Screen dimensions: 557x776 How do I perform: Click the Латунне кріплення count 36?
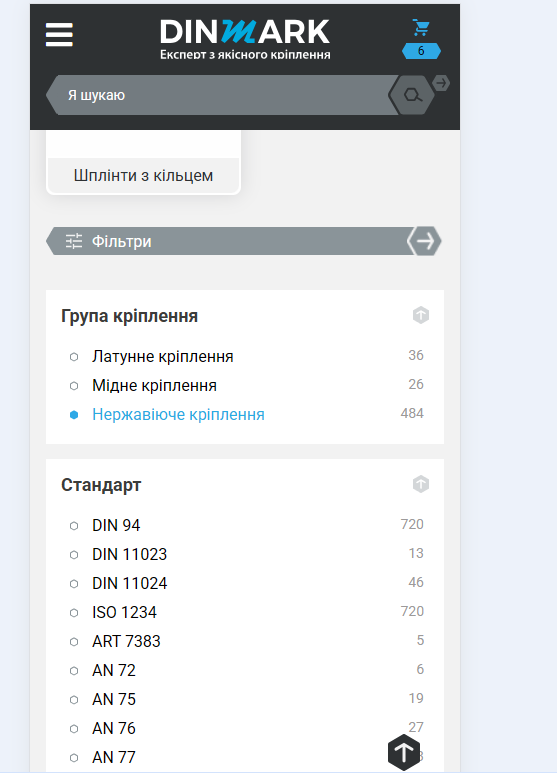416,355
